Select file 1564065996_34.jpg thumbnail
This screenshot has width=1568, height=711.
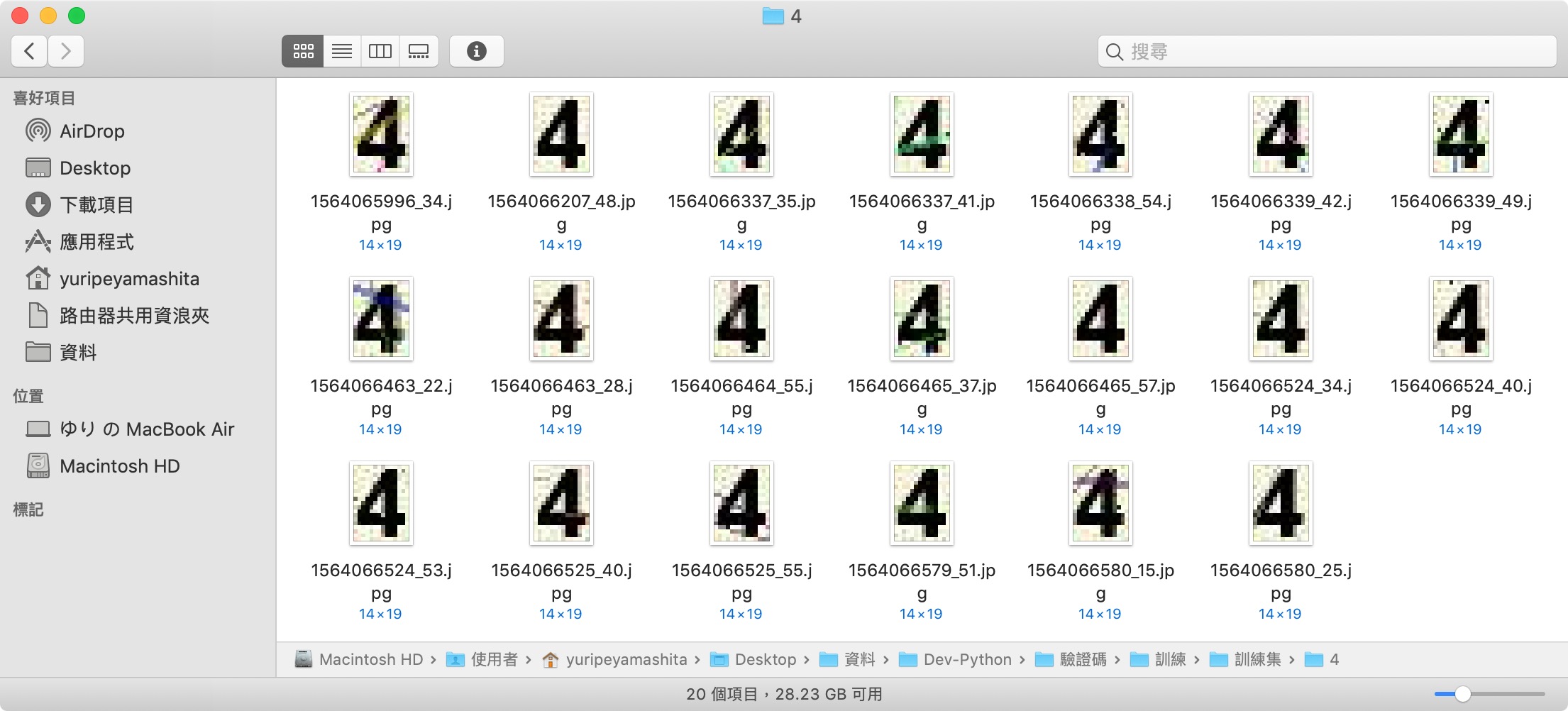[x=381, y=134]
